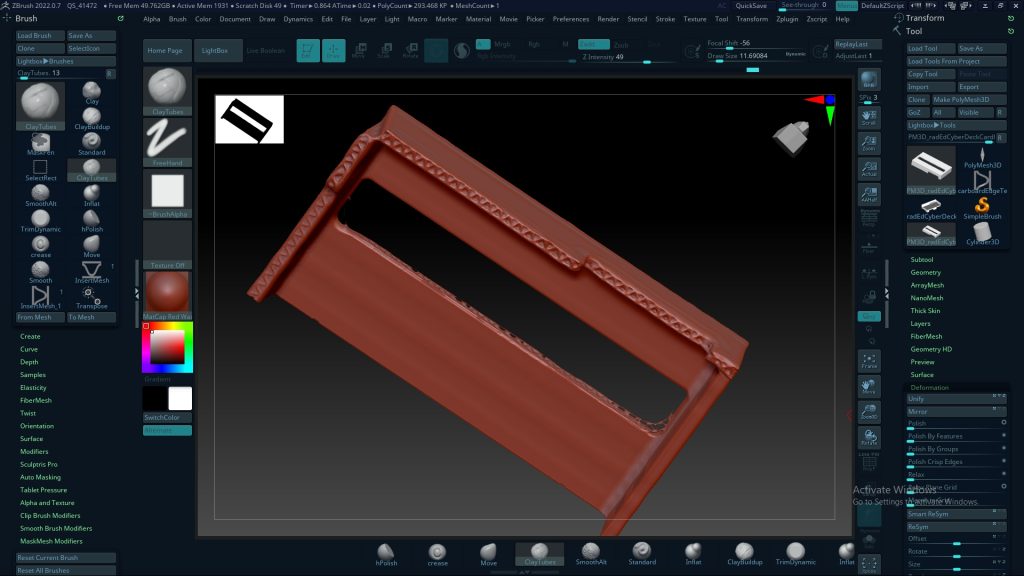Image resolution: width=1024 pixels, height=576 pixels.
Task: Click Actual size icon
Action: pyautogui.click(x=869, y=168)
